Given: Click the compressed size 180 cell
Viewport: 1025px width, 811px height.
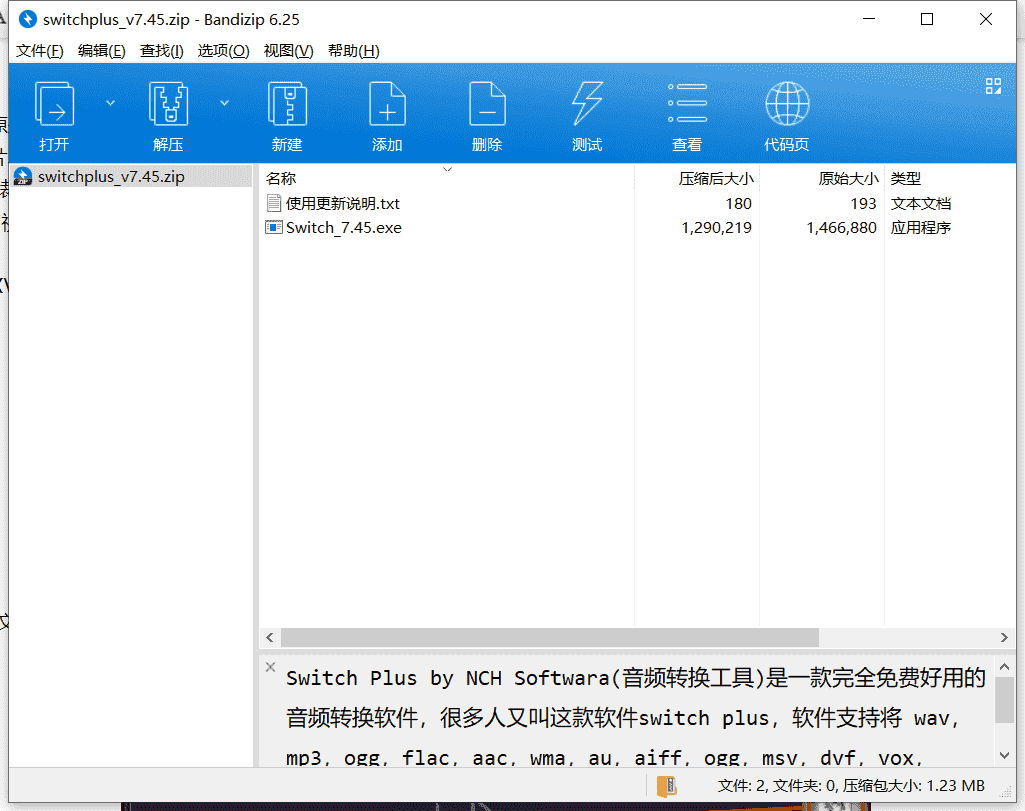Looking at the screenshot, I should tap(738, 204).
